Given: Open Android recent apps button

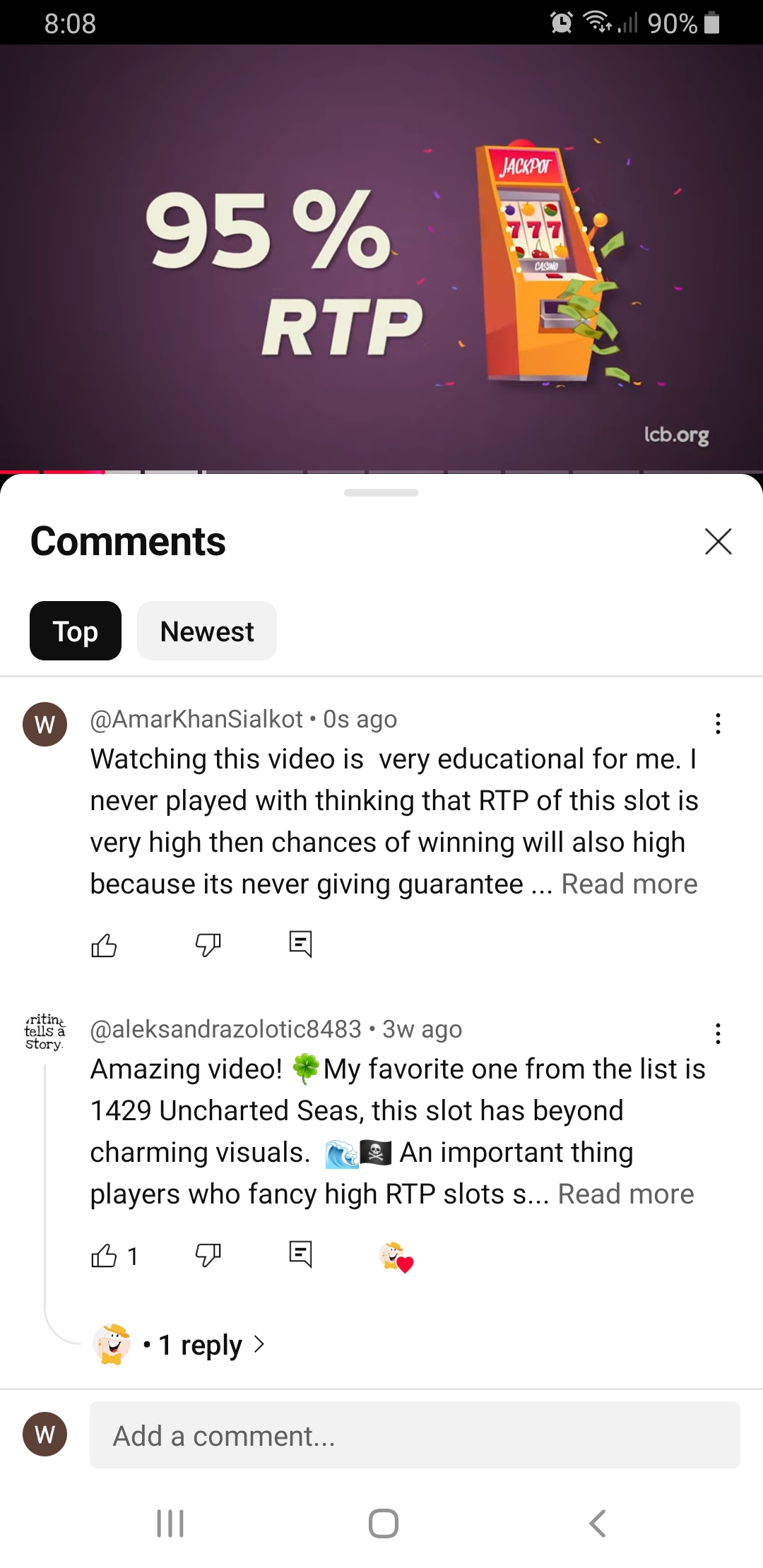Looking at the screenshot, I should click(170, 1524).
